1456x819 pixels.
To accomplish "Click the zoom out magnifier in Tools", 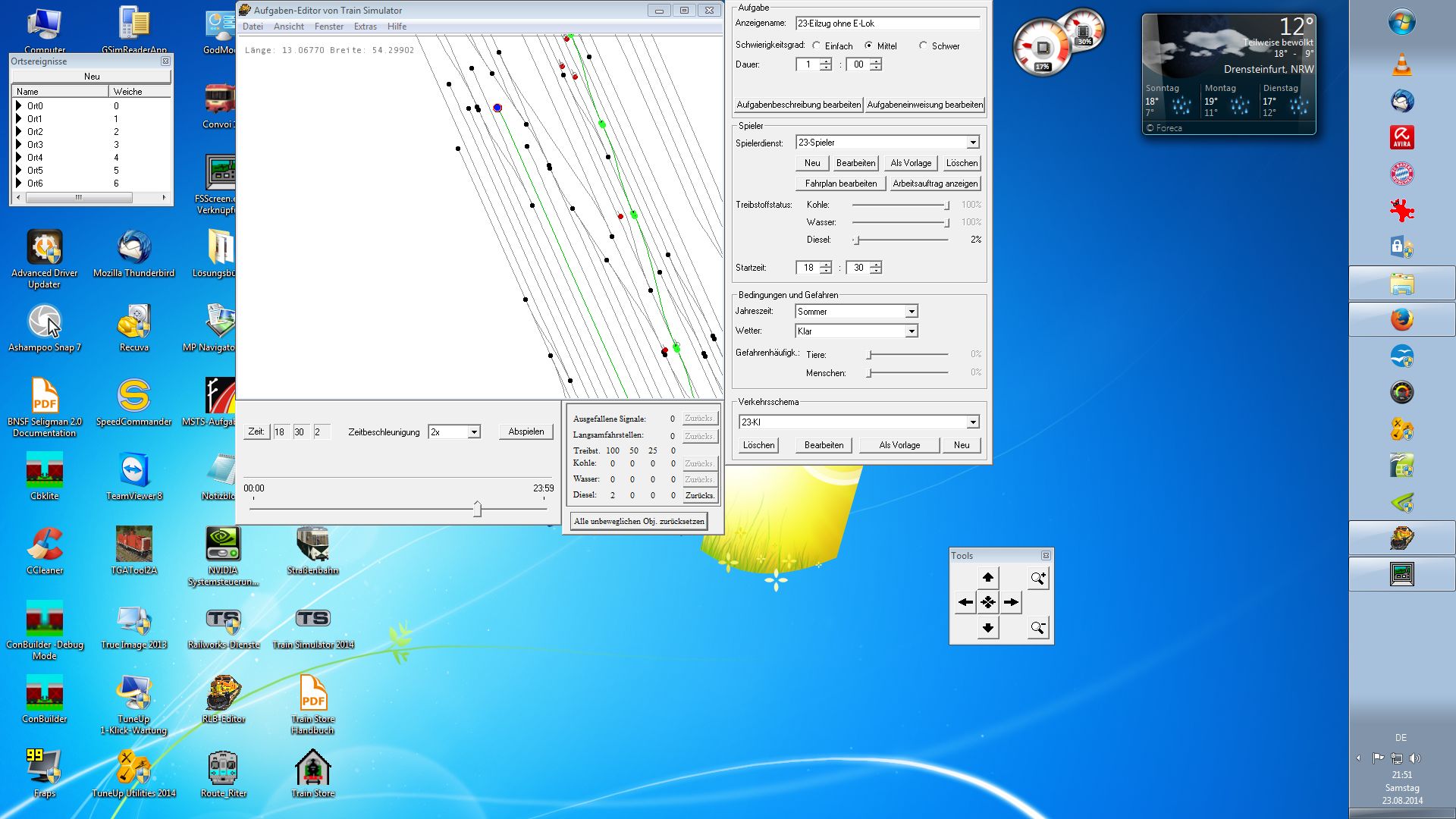I will coord(1037,628).
